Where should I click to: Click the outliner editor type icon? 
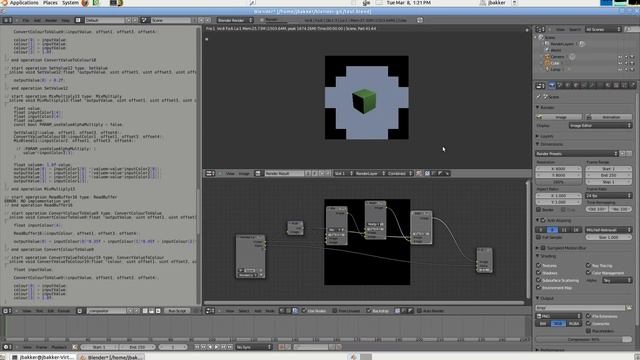(539, 29)
